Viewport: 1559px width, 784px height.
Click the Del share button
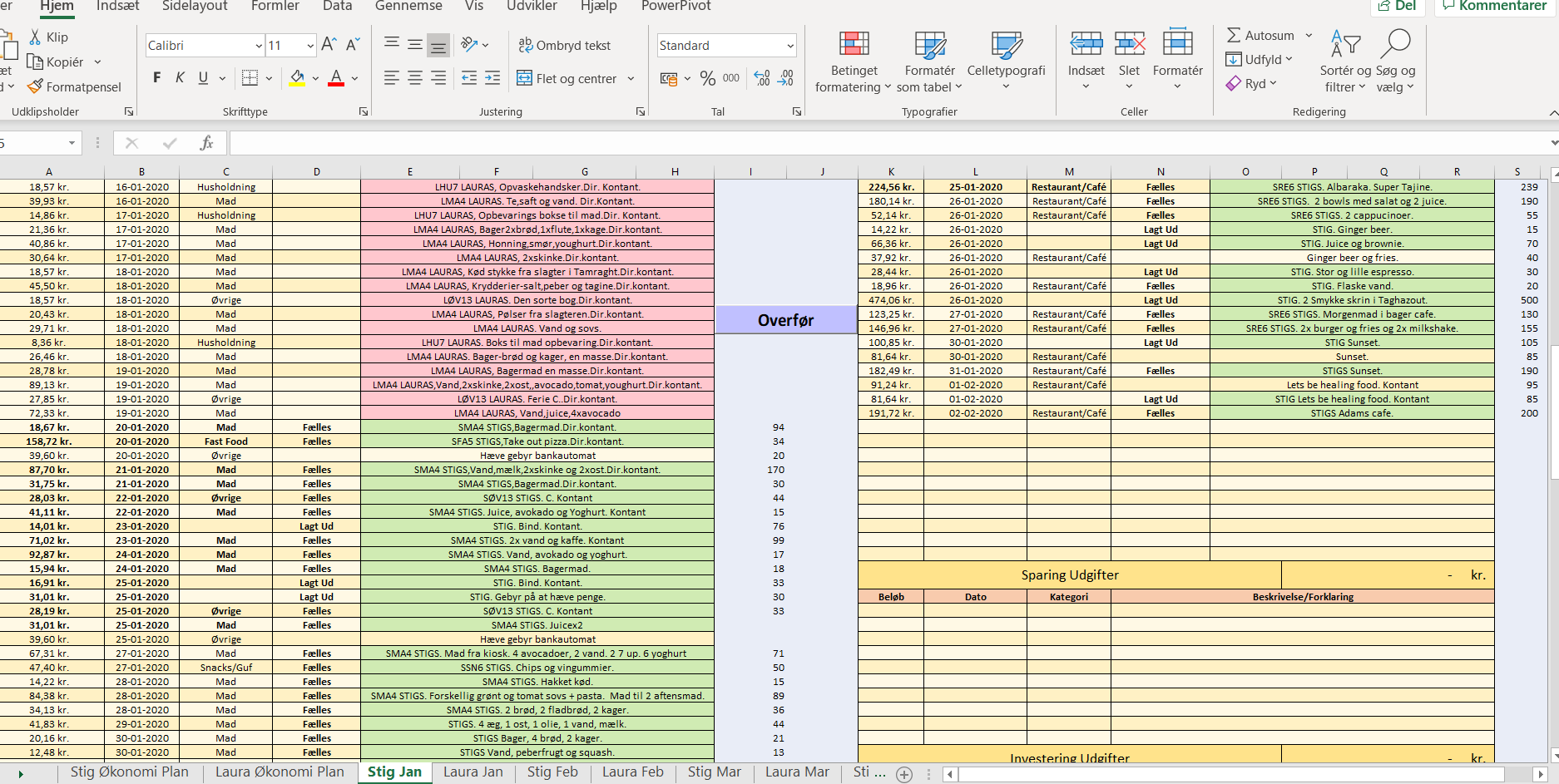pyautogui.click(x=1398, y=6)
